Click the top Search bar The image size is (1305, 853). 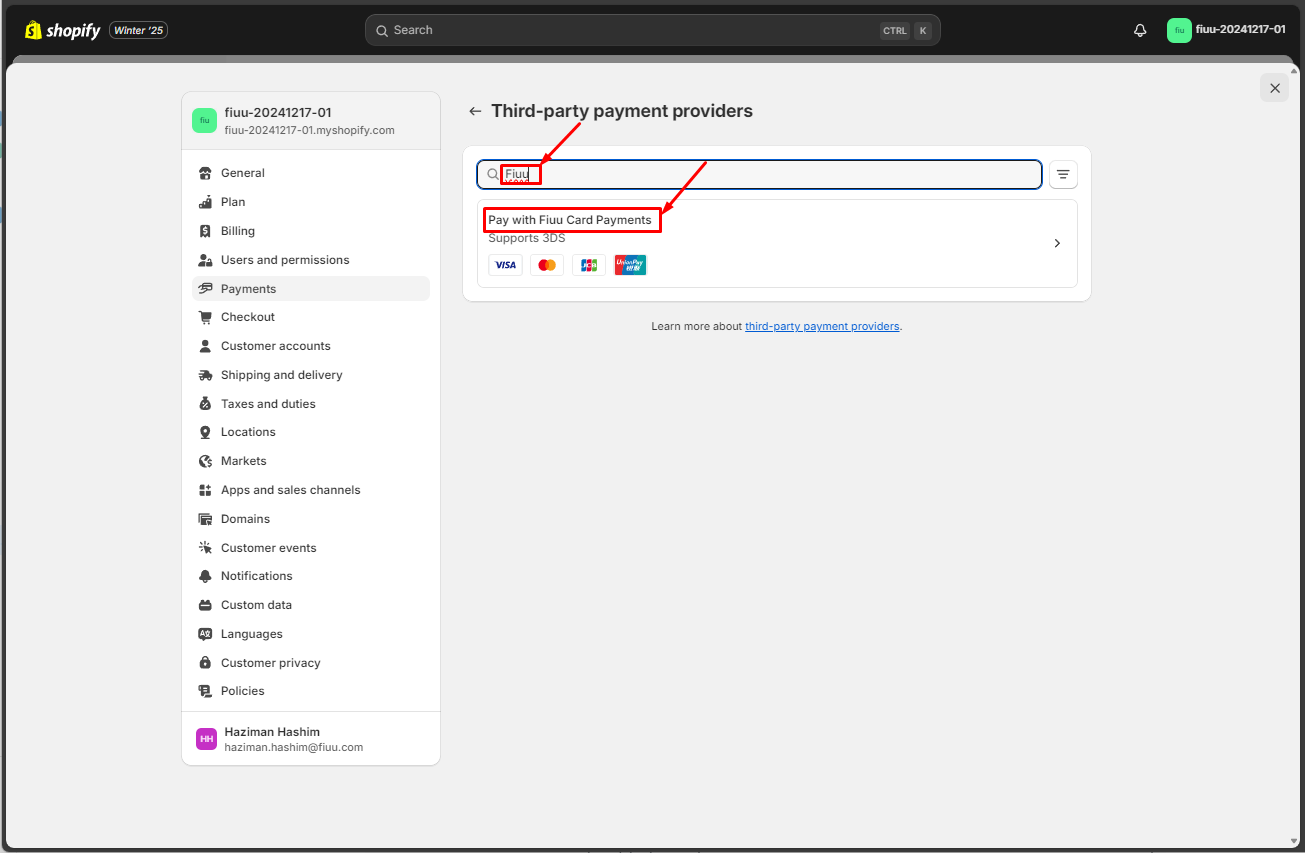click(652, 30)
